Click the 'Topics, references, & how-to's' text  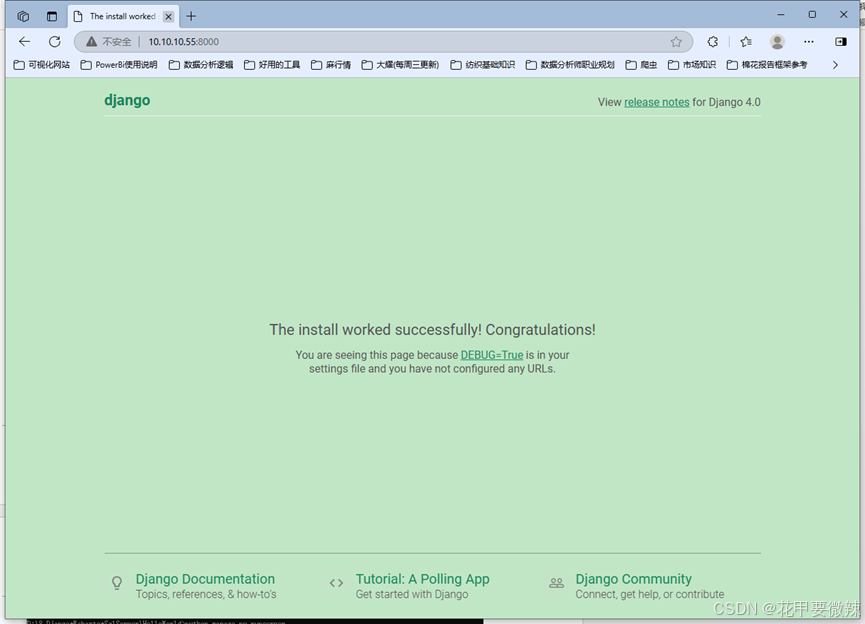[x=206, y=594]
